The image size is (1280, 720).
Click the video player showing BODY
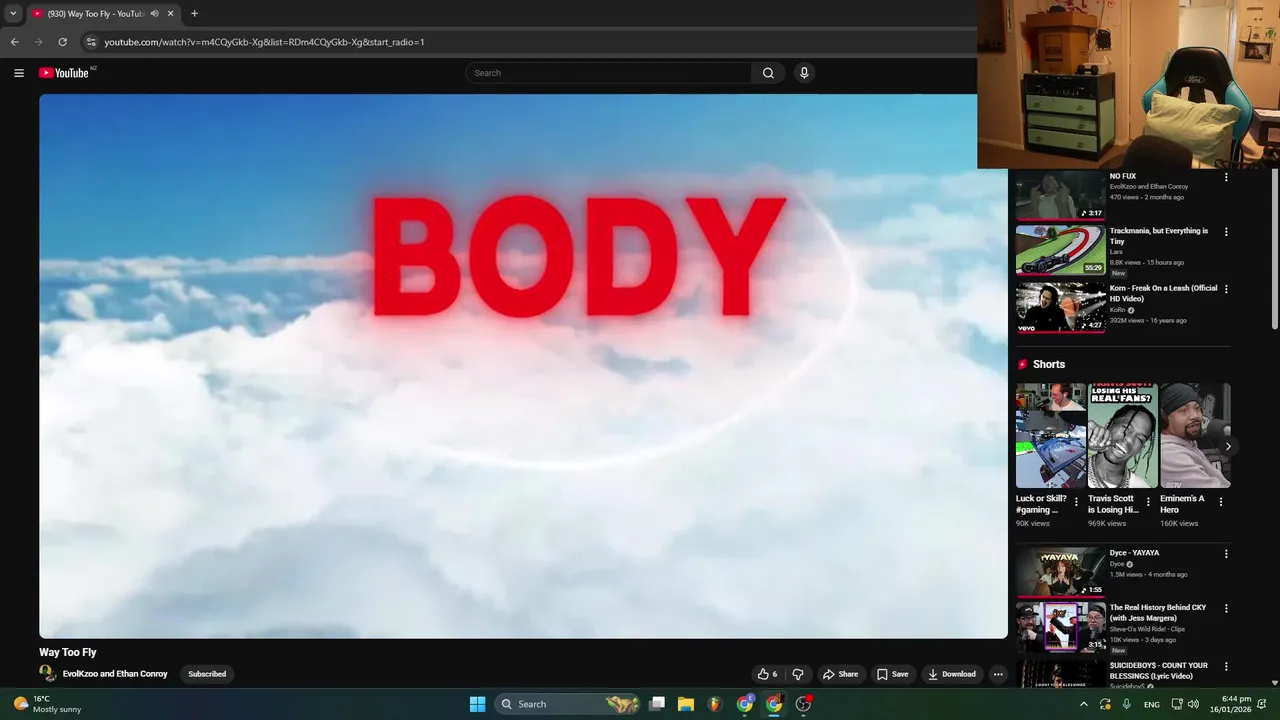523,366
